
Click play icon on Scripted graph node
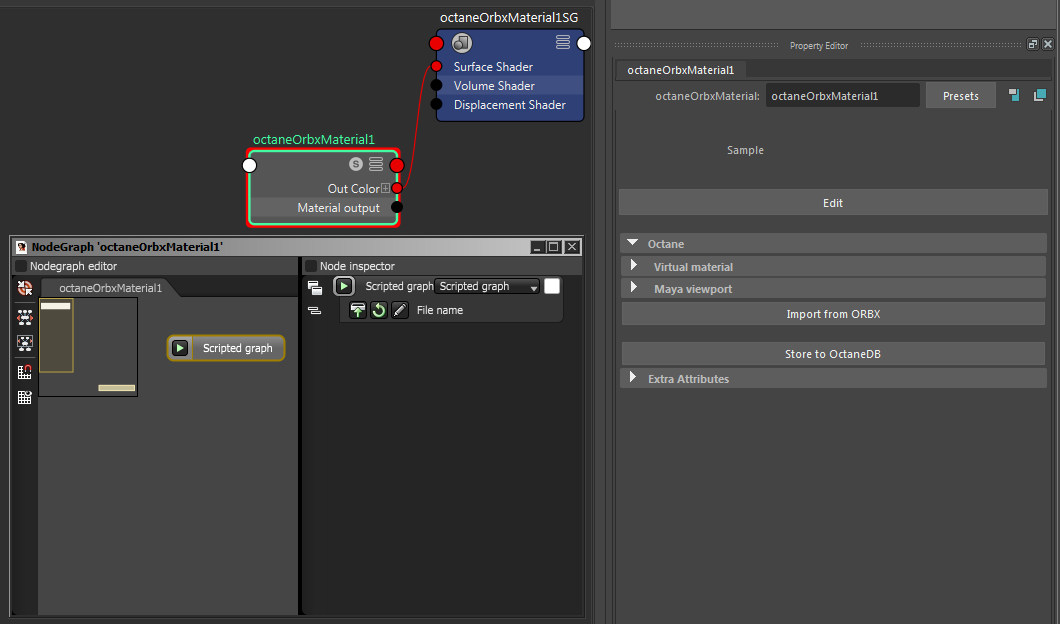coord(180,348)
